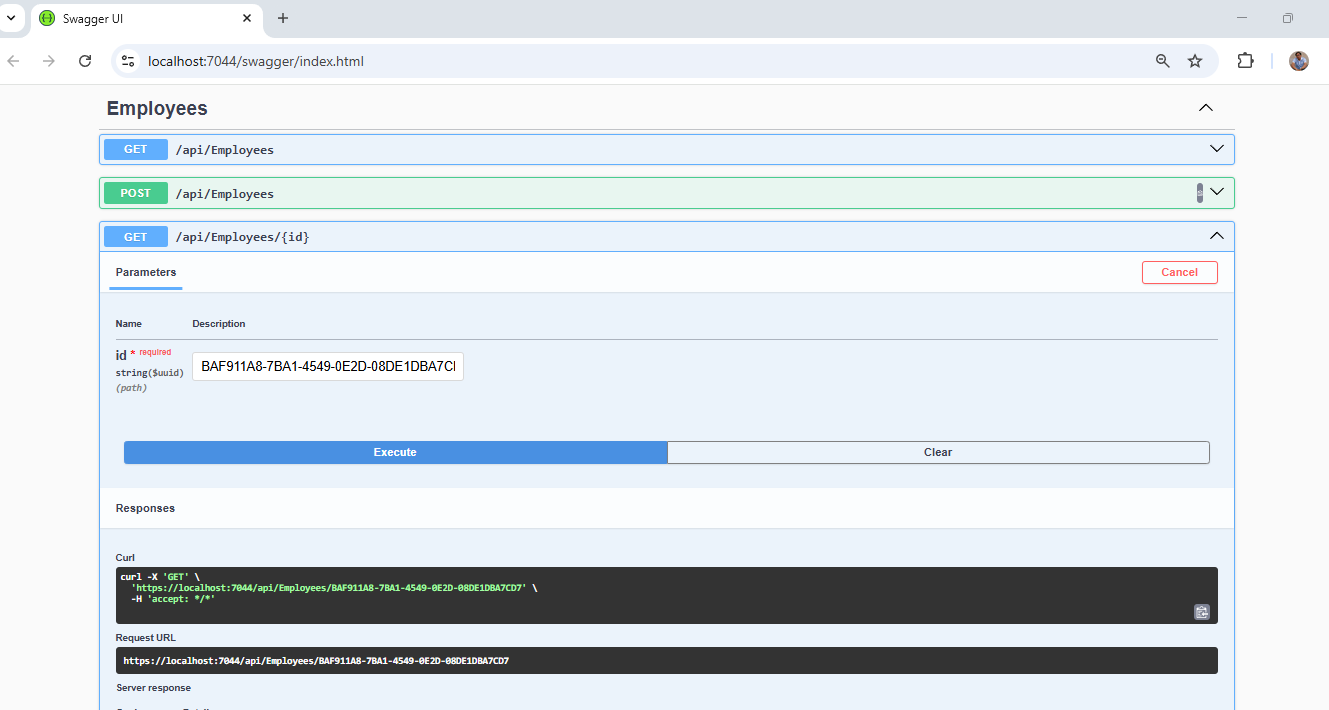Close the Swagger UI tab
The height and width of the screenshot is (710, 1329).
click(248, 18)
